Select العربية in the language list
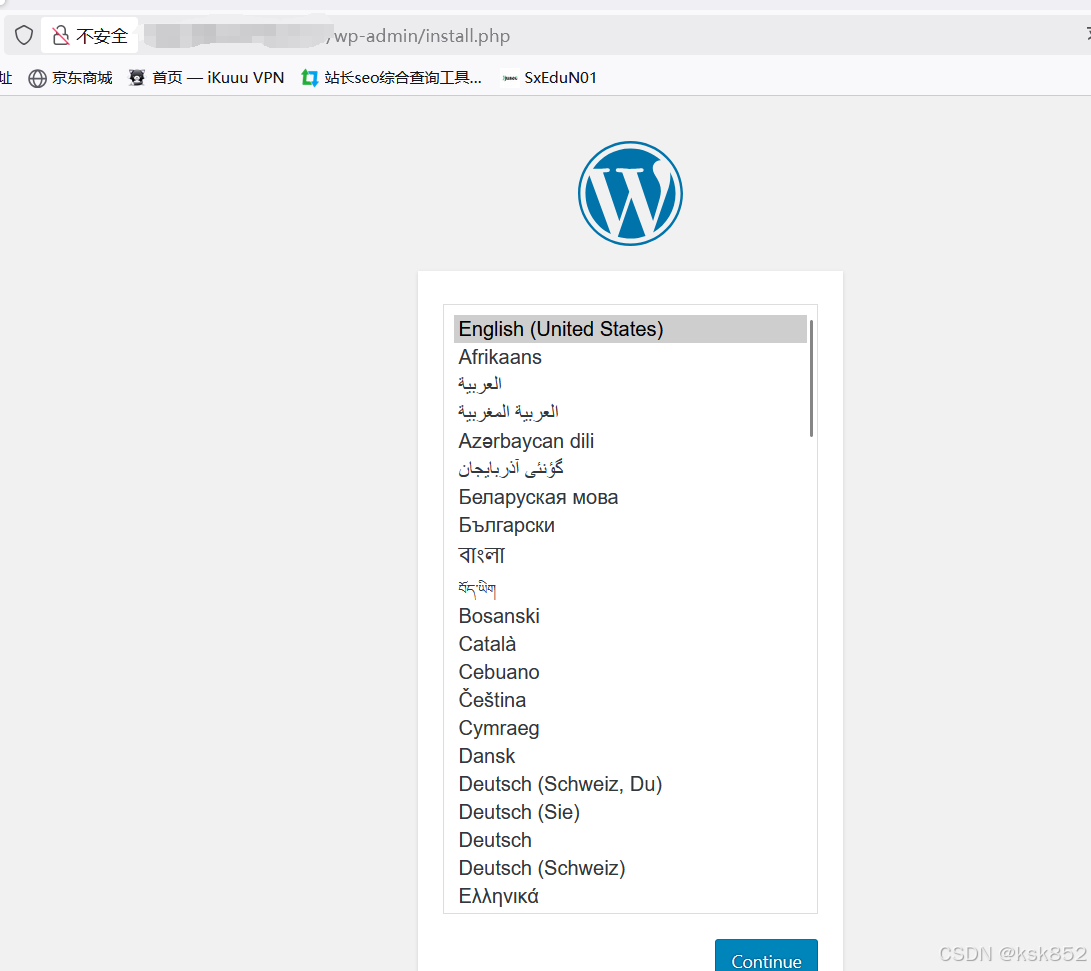 pyautogui.click(x=630, y=385)
